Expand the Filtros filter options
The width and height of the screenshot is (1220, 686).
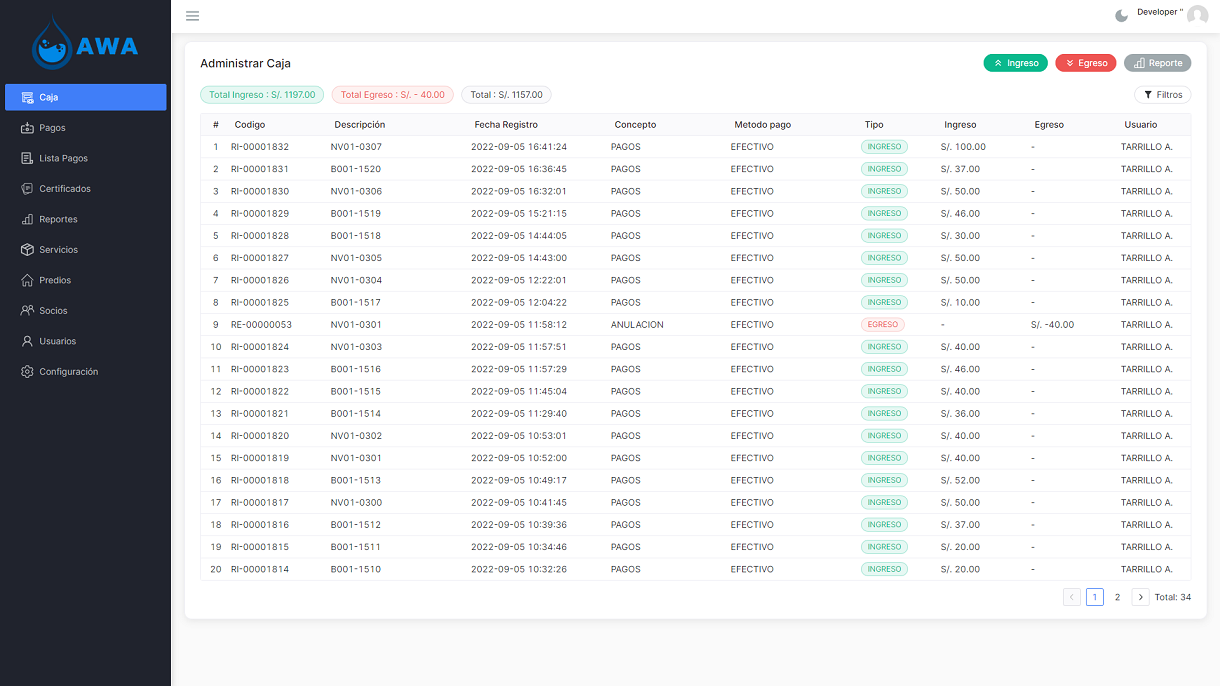pyautogui.click(x=1162, y=95)
